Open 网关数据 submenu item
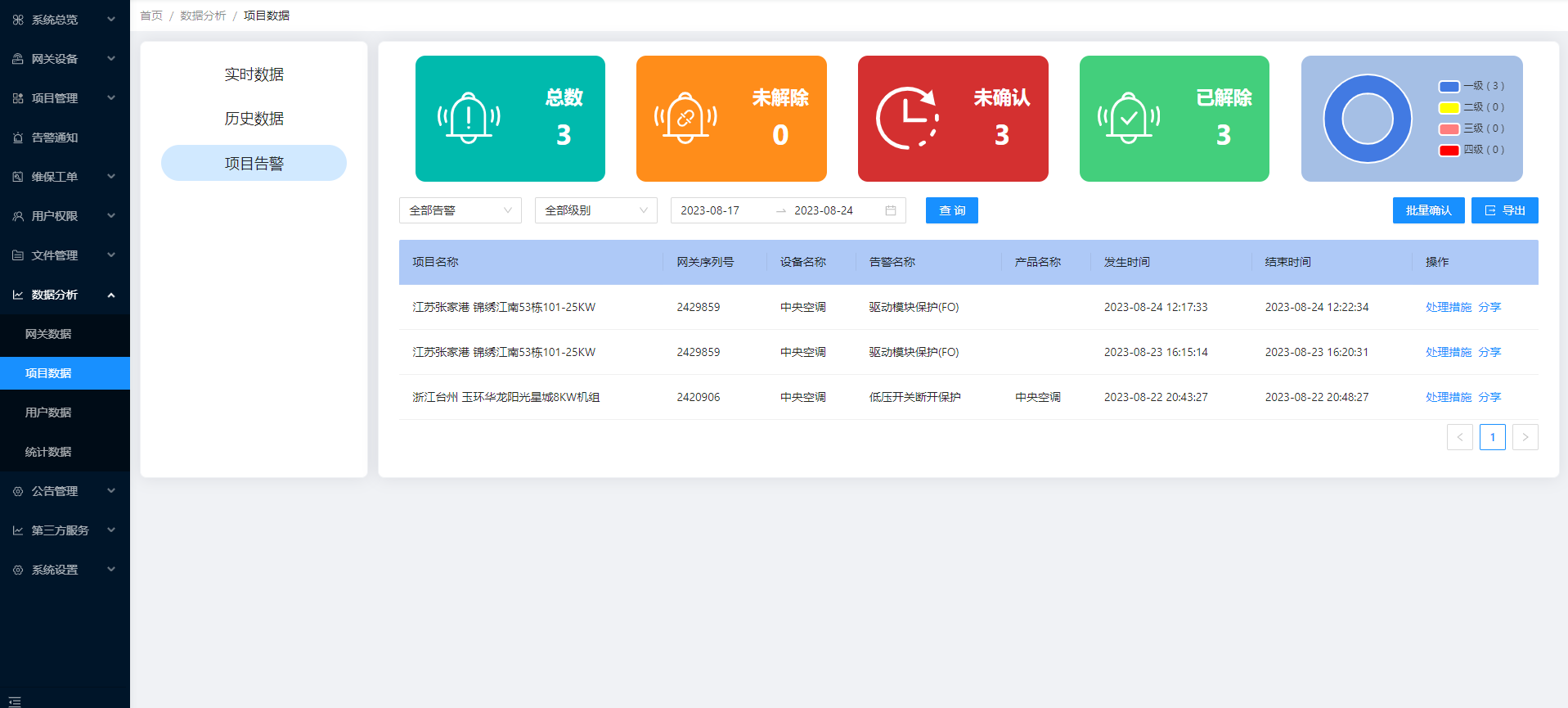Image resolution: width=1568 pixels, height=708 pixels. [x=65, y=334]
